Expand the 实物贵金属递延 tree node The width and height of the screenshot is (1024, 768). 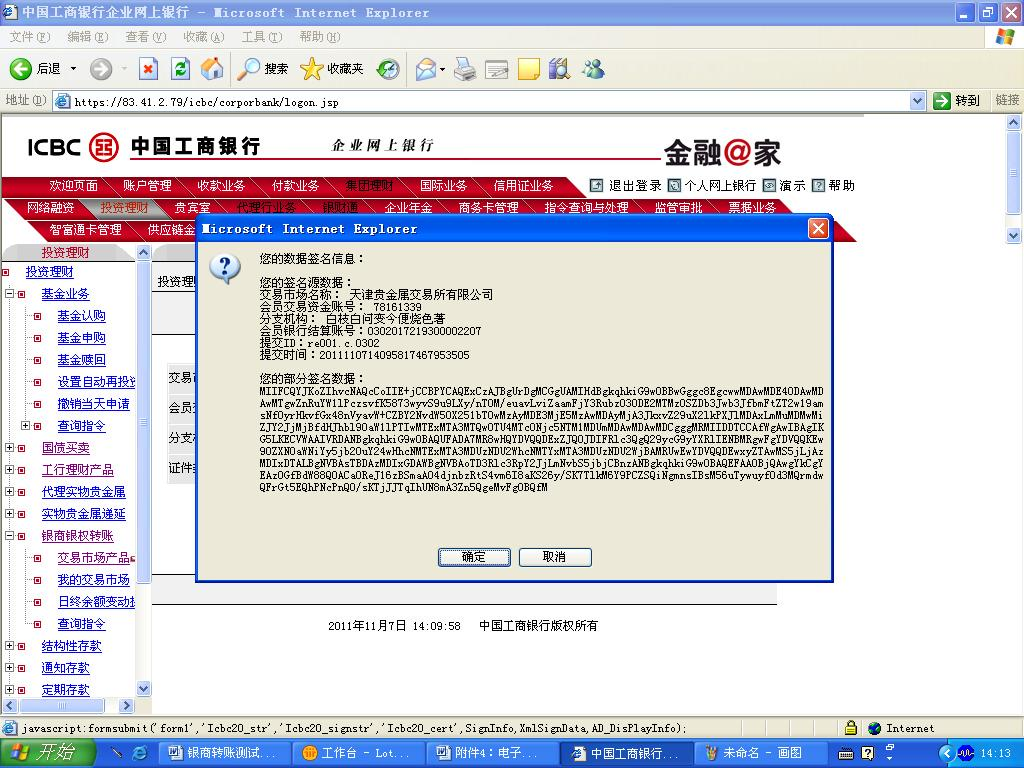(10, 514)
